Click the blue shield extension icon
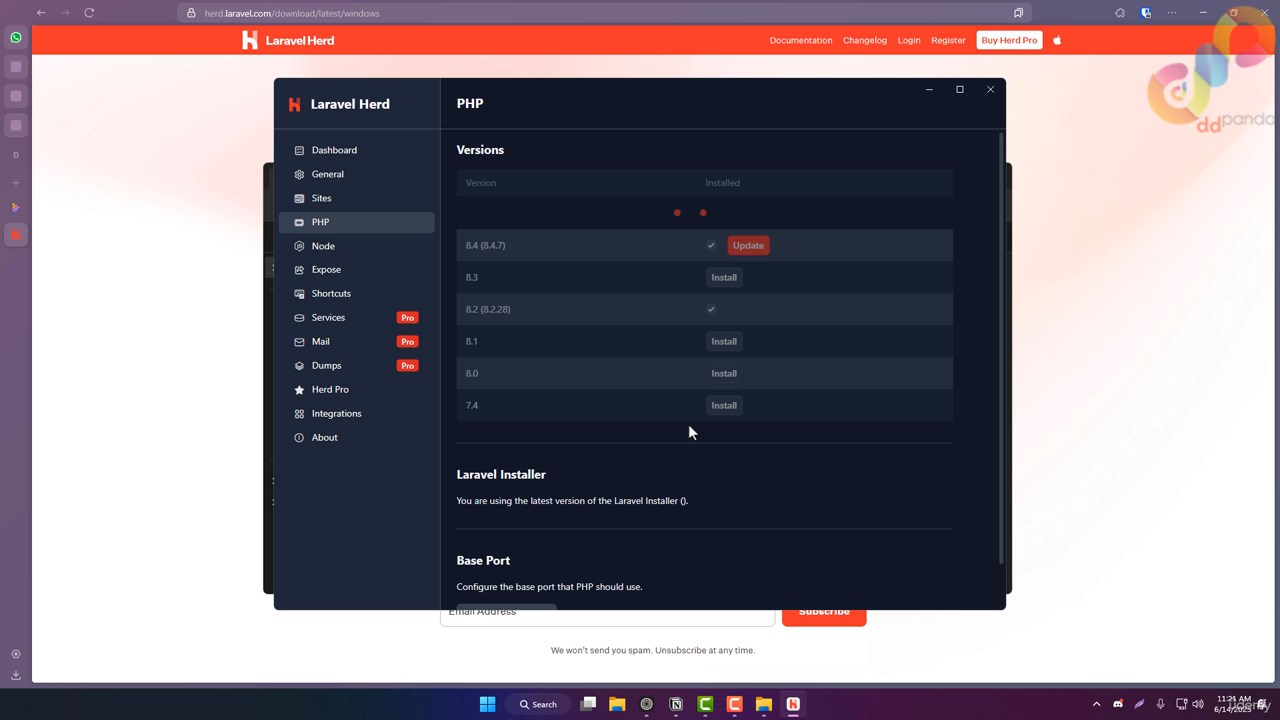The image size is (1280, 720). 1146,13
